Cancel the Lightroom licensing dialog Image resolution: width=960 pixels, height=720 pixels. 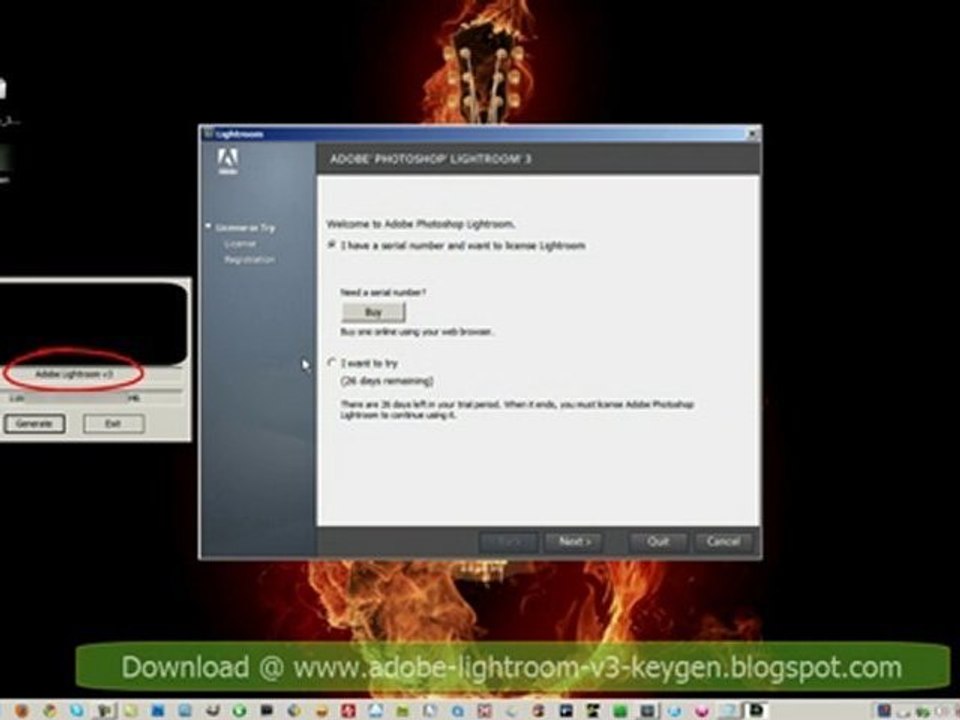[x=723, y=542]
